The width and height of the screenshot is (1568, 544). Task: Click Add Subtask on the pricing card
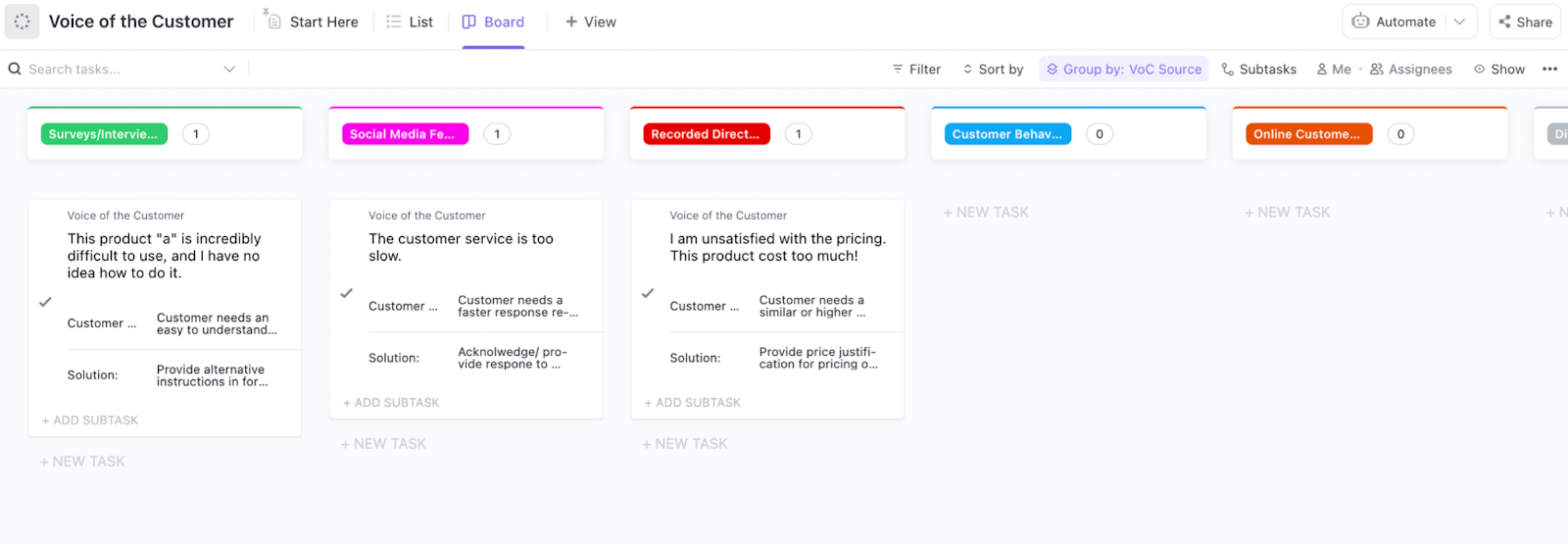pos(692,403)
